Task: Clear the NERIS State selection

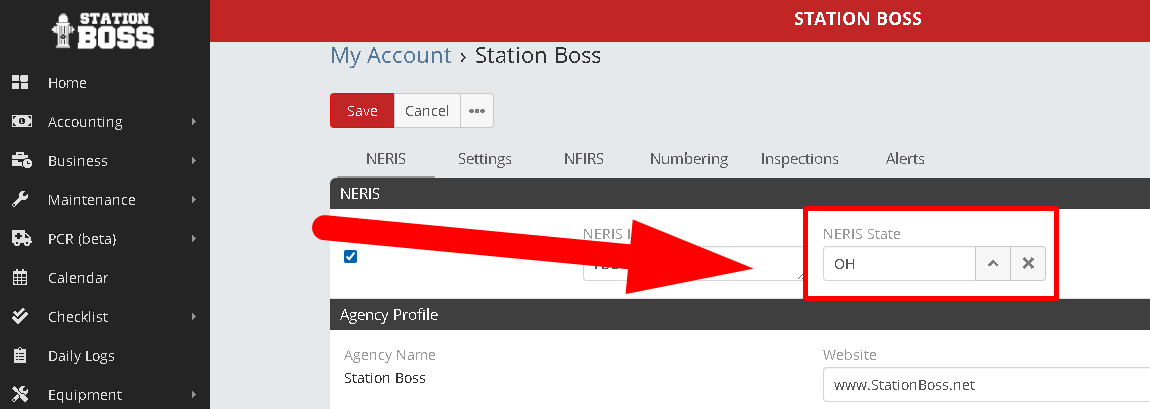Action: click(1027, 264)
